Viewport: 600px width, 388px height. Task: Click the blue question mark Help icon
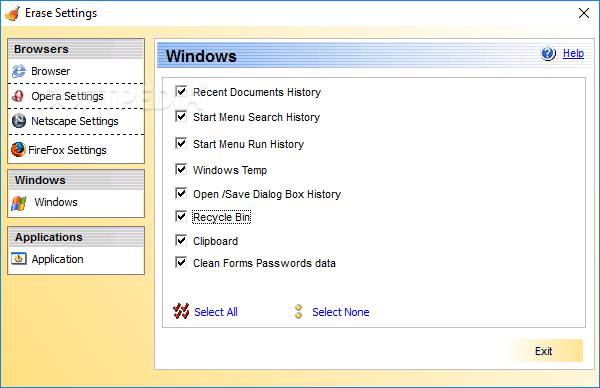click(x=548, y=53)
